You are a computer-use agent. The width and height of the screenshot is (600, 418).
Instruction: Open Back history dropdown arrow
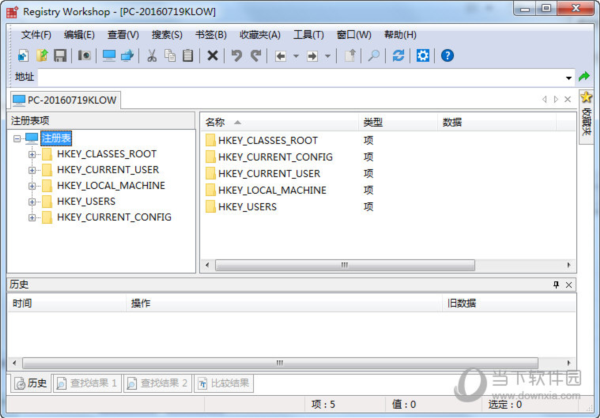(x=296, y=56)
